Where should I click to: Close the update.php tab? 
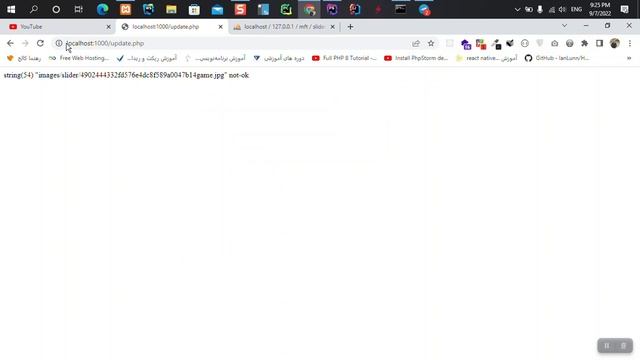click(x=220, y=27)
